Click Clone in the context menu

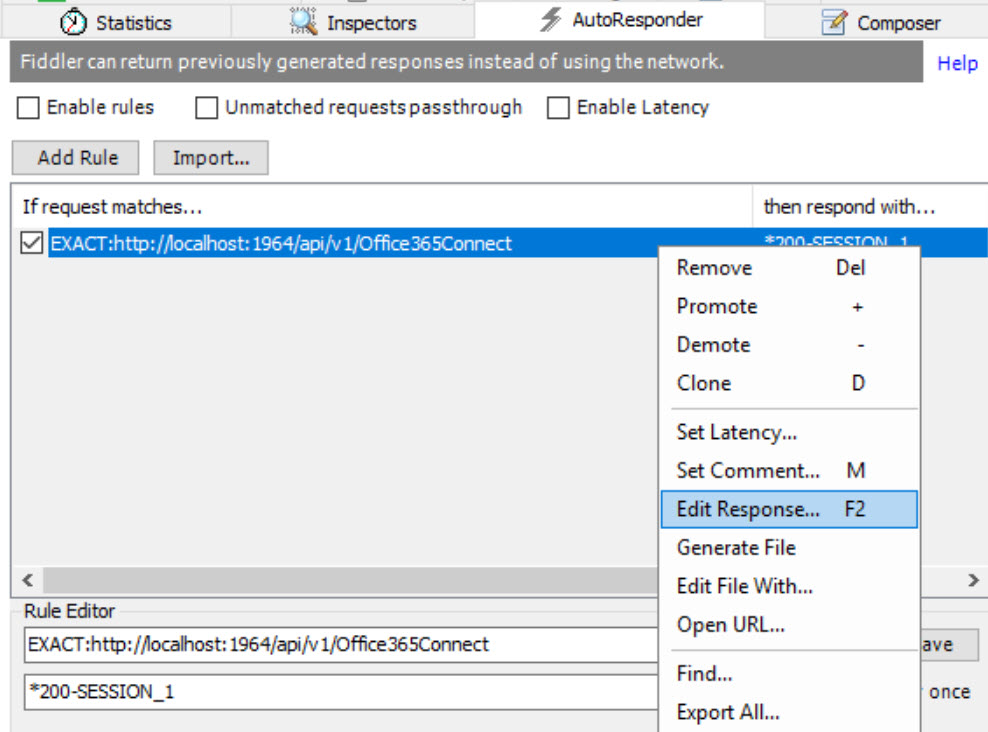tap(704, 383)
